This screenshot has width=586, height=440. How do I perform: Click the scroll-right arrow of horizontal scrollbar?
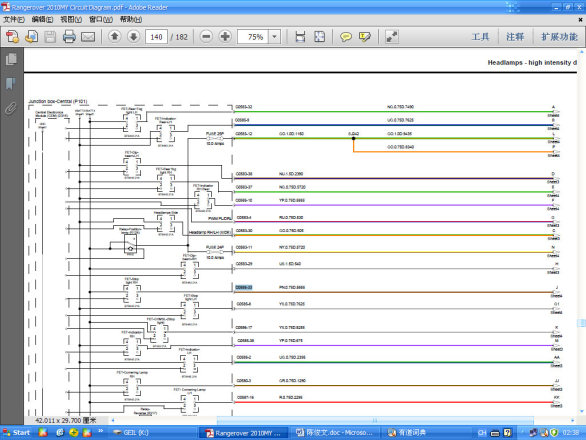pyautogui.click(x=573, y=420)
